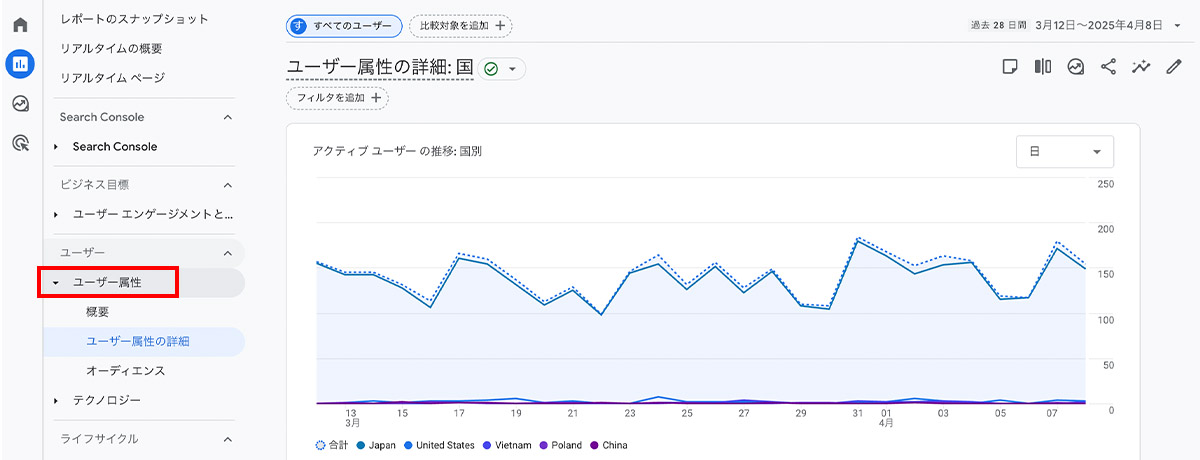The width and height of the screenshot is (1200, 460).
Task: Click フィルタを追加 button
Action: click(x=338, y=98)
